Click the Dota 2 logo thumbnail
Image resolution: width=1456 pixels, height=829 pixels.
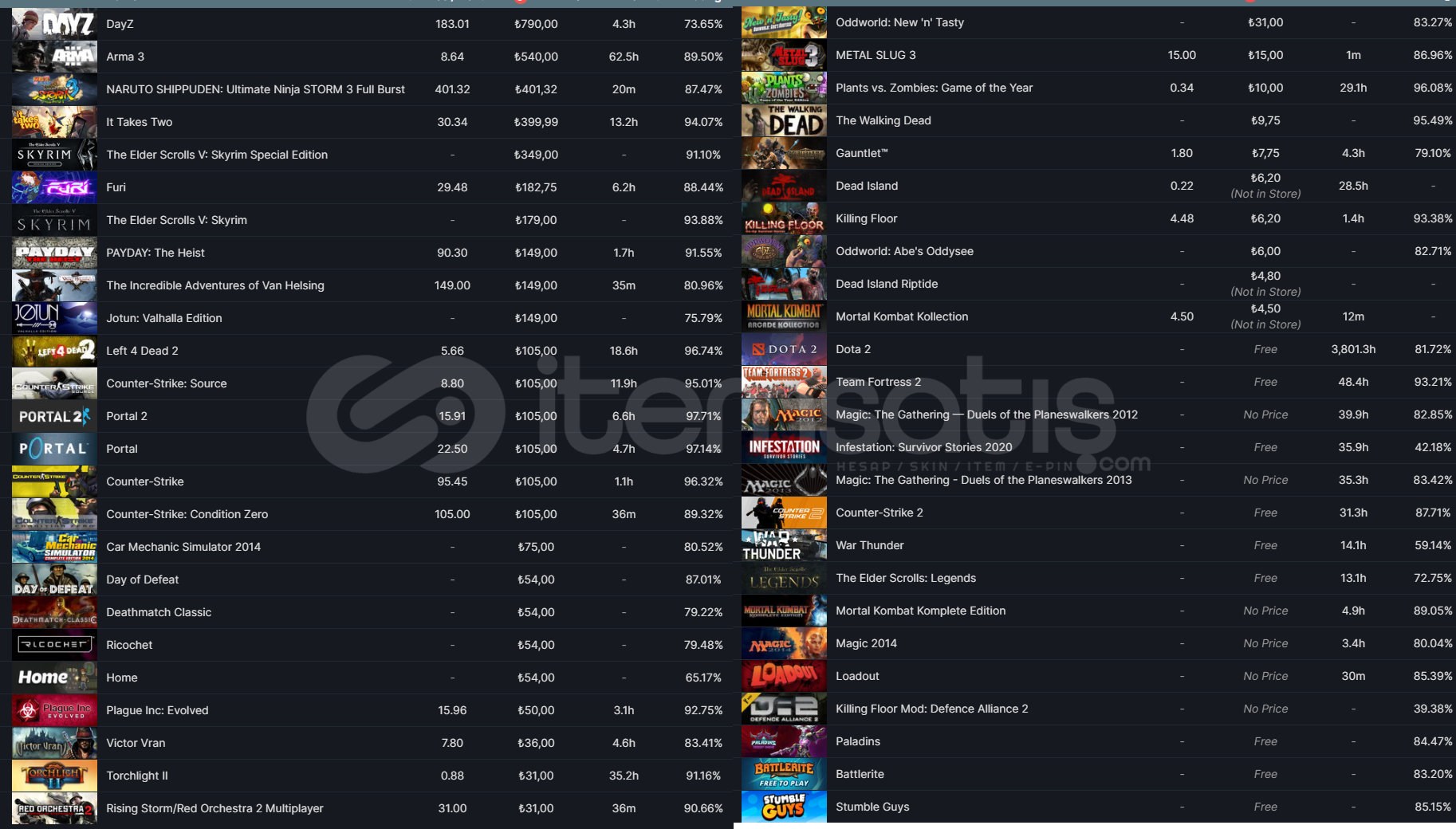[x=784, y=349]
